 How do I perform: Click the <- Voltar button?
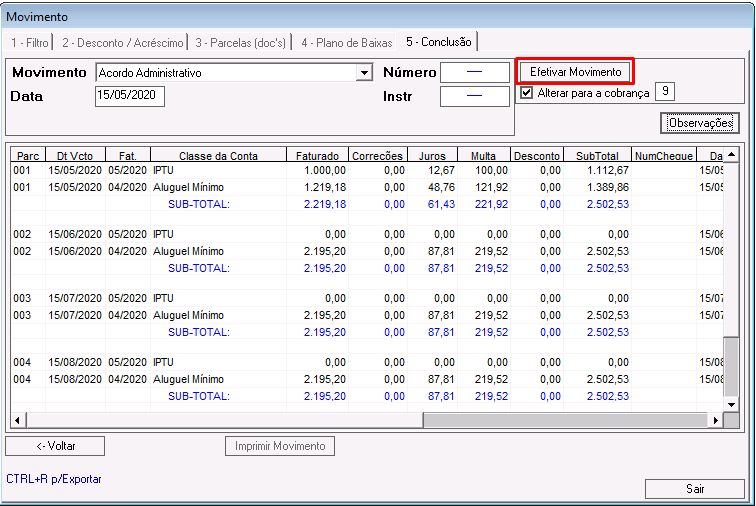point(55,446)
